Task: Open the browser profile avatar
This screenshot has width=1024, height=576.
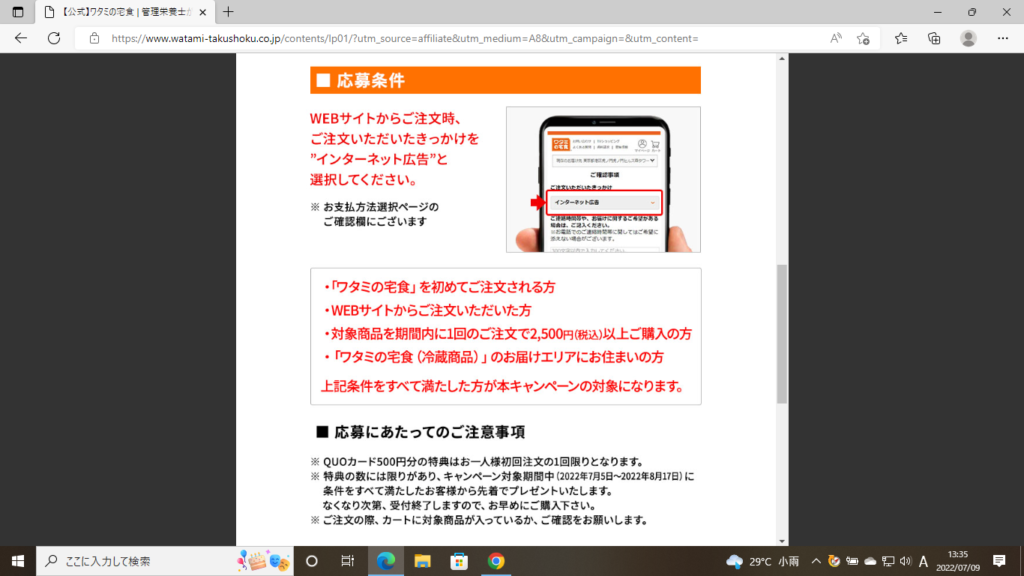Action: click(x=968, y=38)
